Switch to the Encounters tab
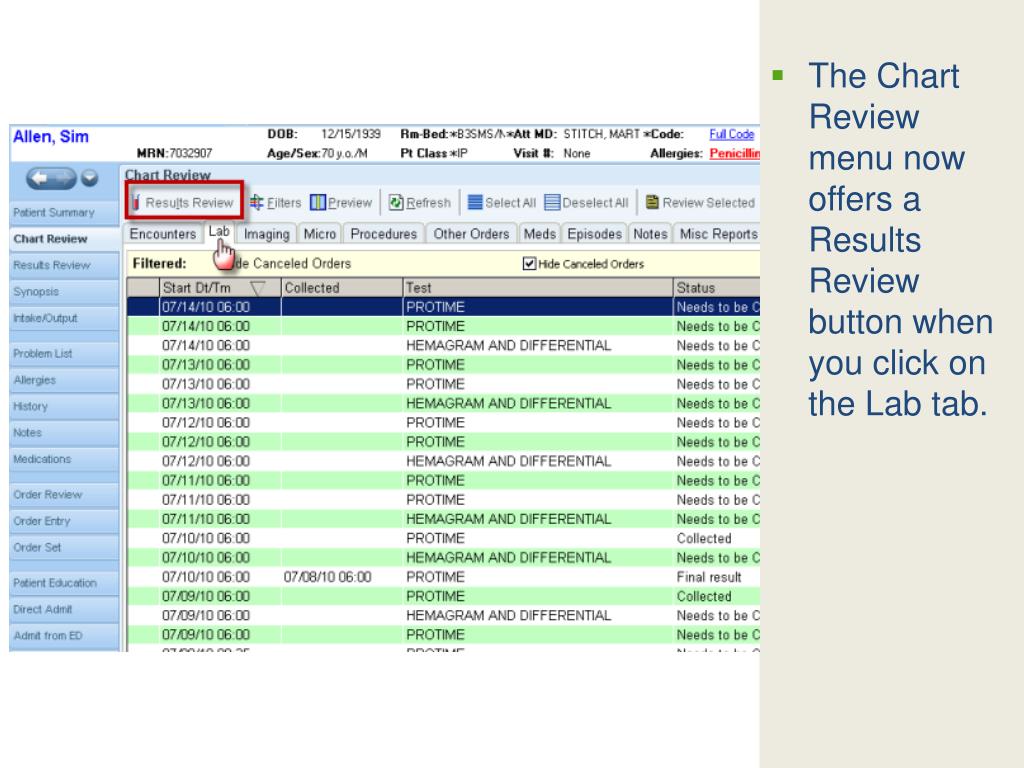 tap(163, 234)
